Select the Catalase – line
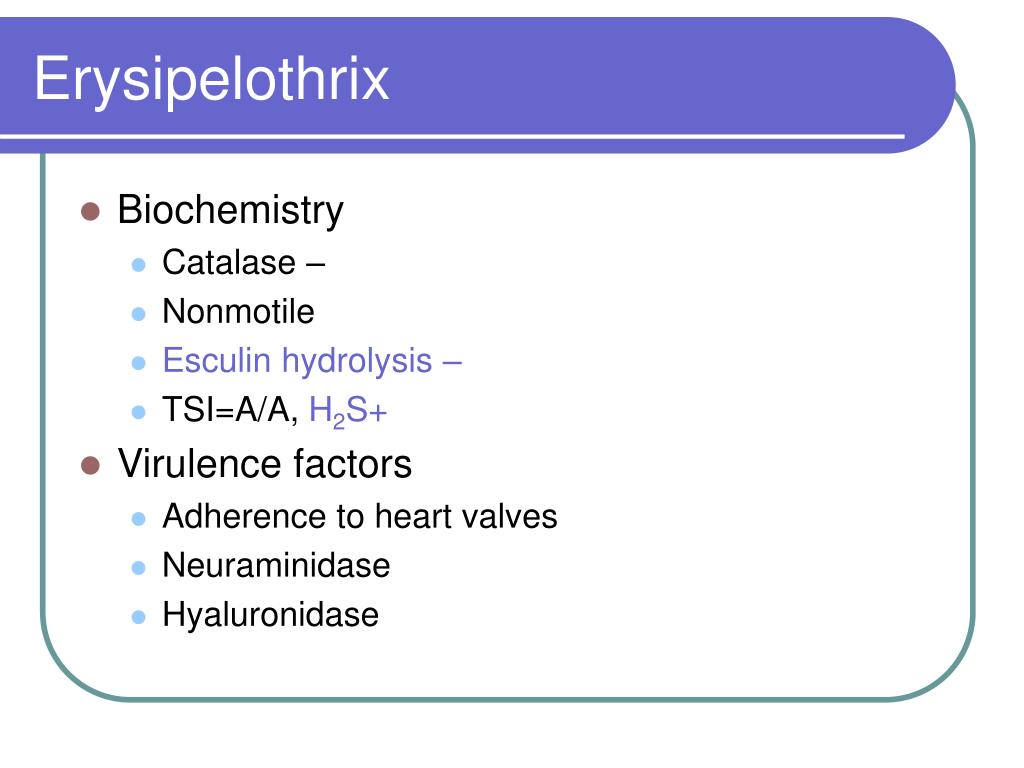Screen dimensions: 1024x768 point(244,263)
